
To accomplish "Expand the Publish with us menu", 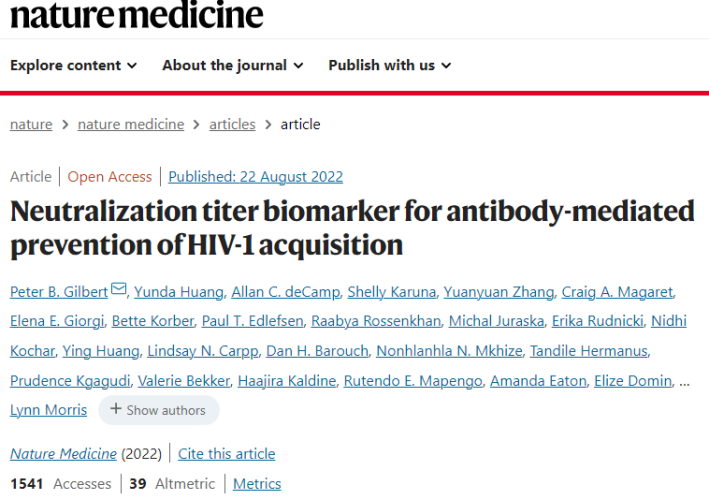I will [x=389, y=65].
